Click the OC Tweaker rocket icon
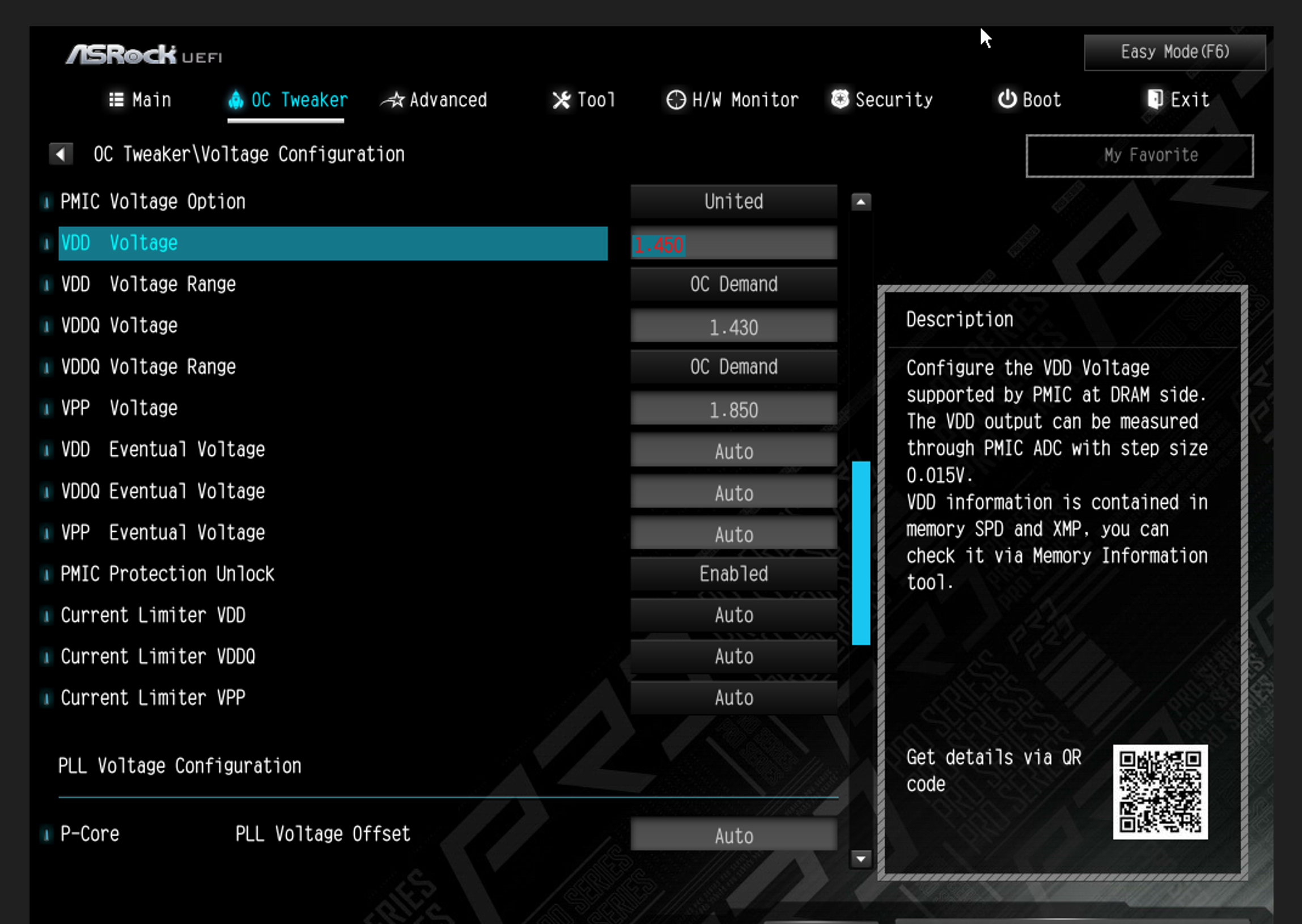 coord(235,100)
